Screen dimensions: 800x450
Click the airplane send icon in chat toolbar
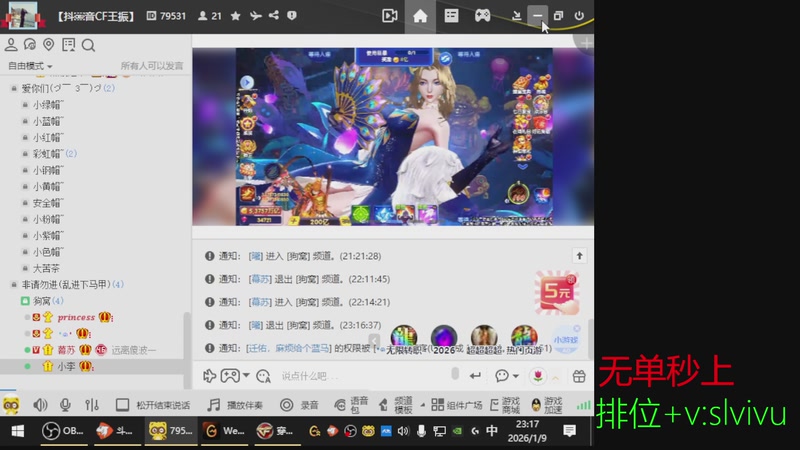(x=210, y=376)
